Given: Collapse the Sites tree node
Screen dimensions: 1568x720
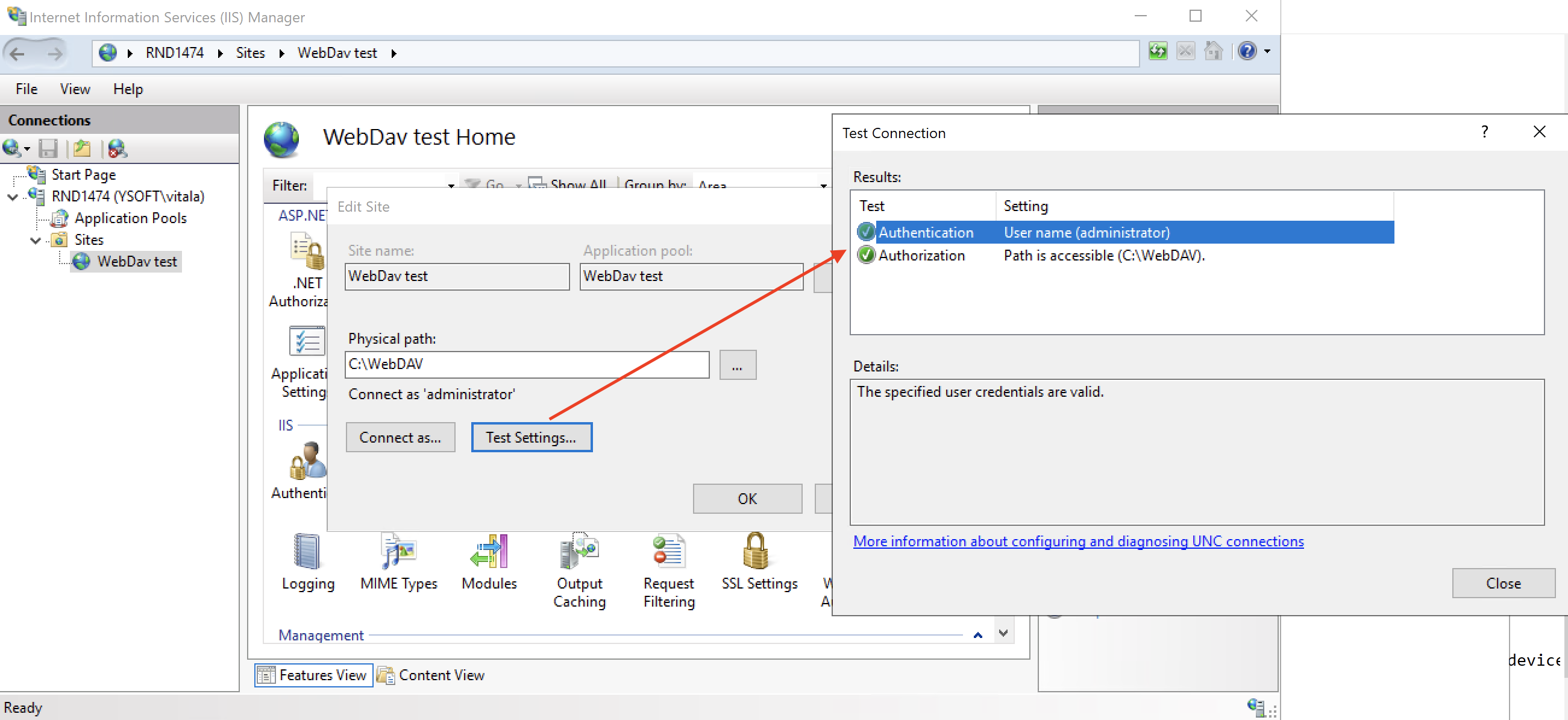Looking at the screenshot, I should coord(36,240).
